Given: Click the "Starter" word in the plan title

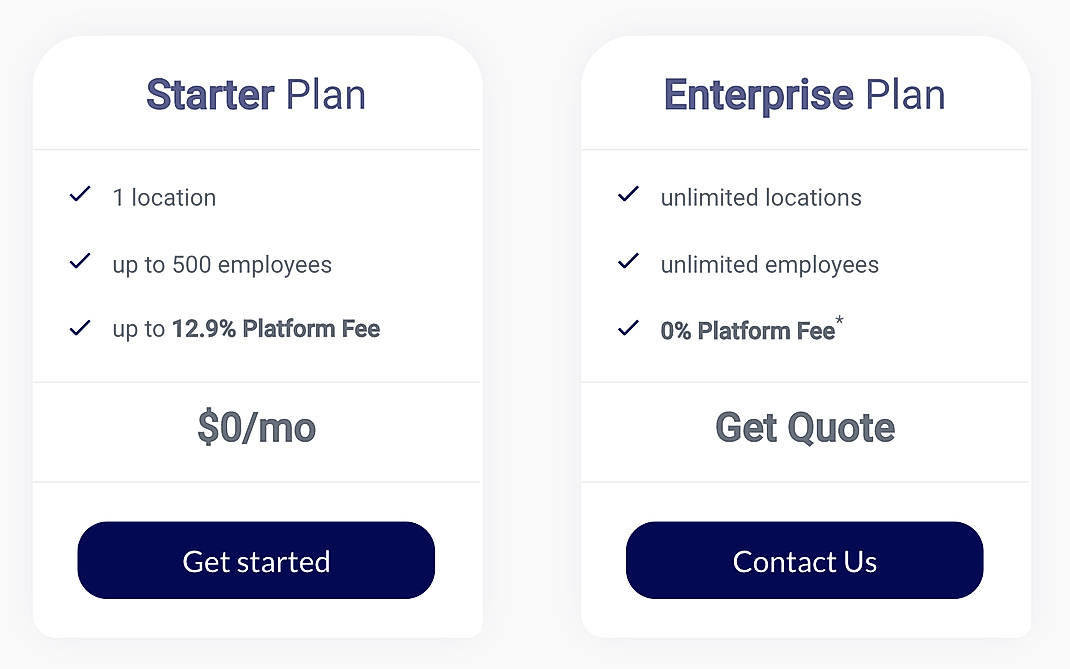Looking at the screenshot, I should tap(211, 95).
